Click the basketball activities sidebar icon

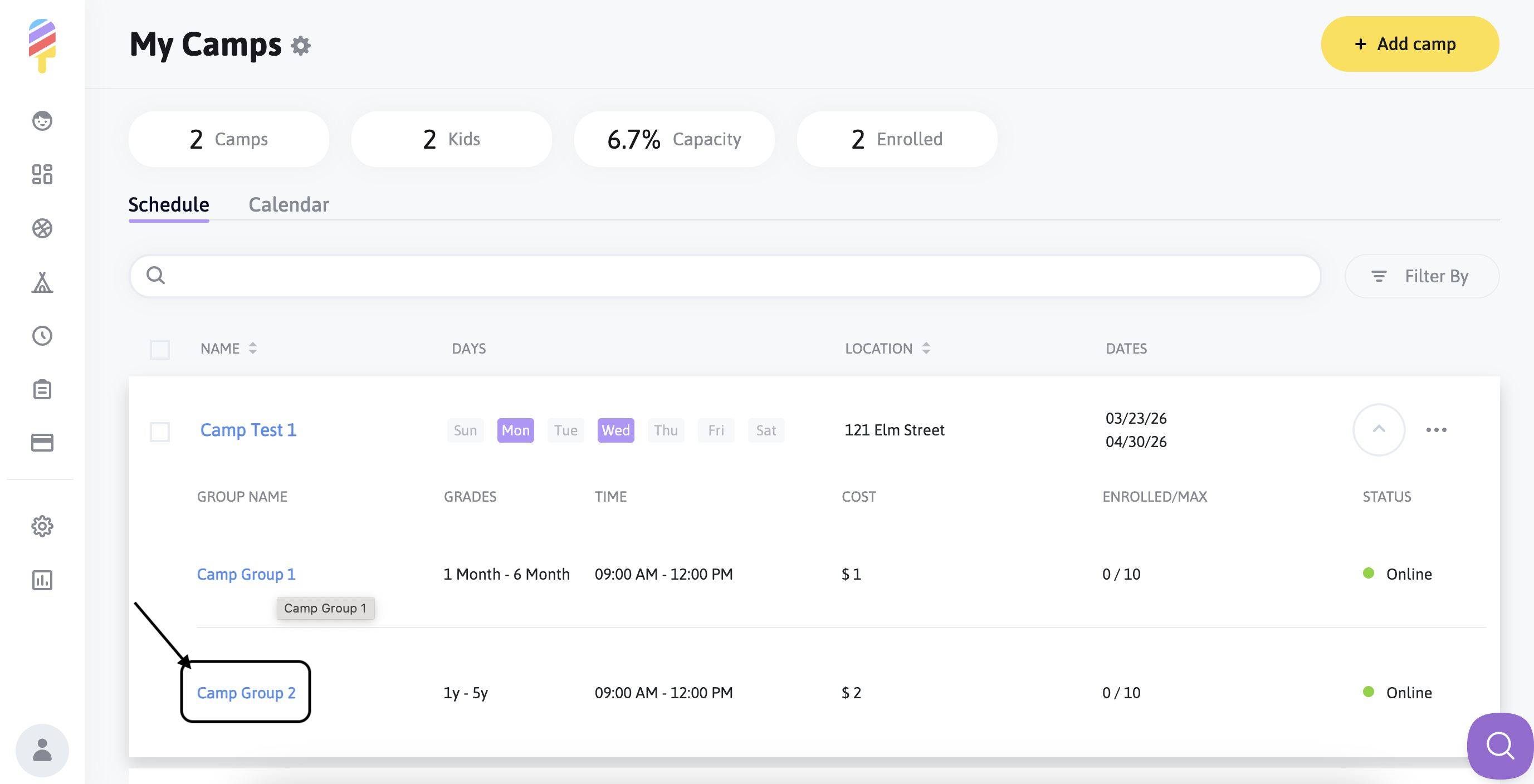point(42,229)
